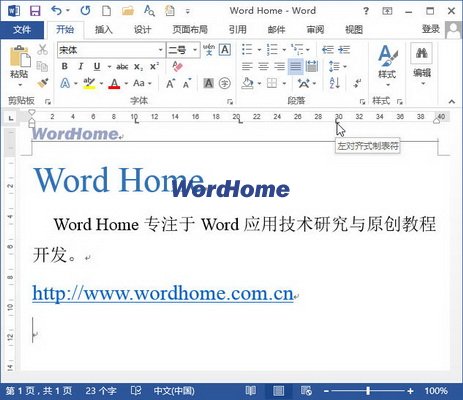Click tab stop marker at ruler 20

[x=240, y=122]
